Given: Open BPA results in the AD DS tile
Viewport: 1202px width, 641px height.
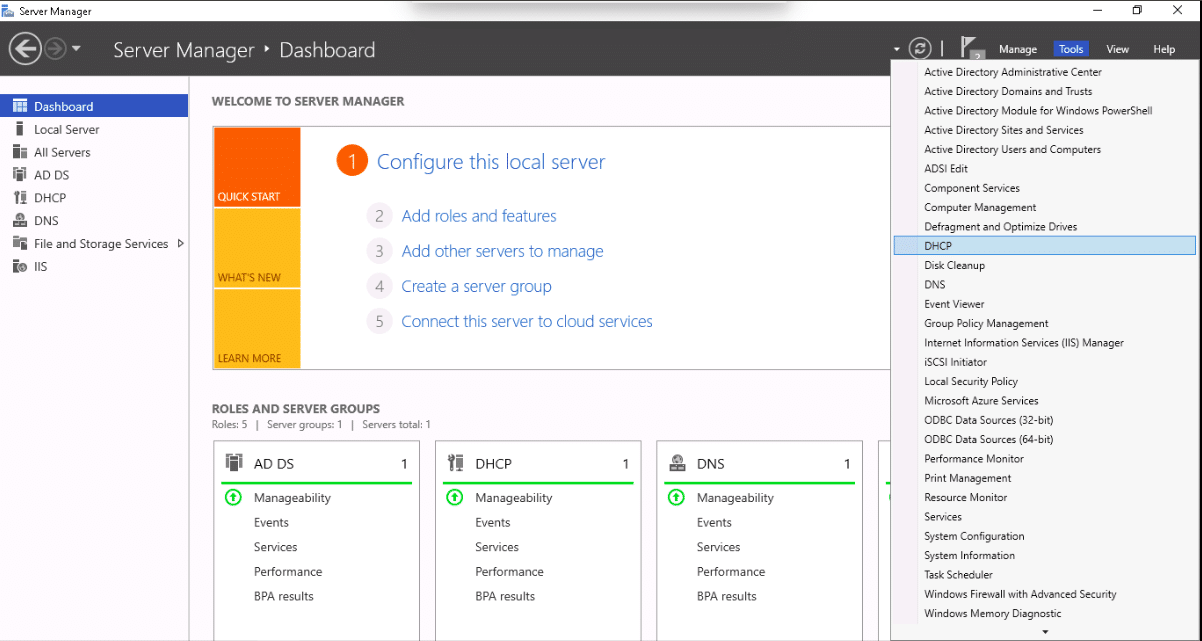Looking at the screenshot, I should 284,596.
